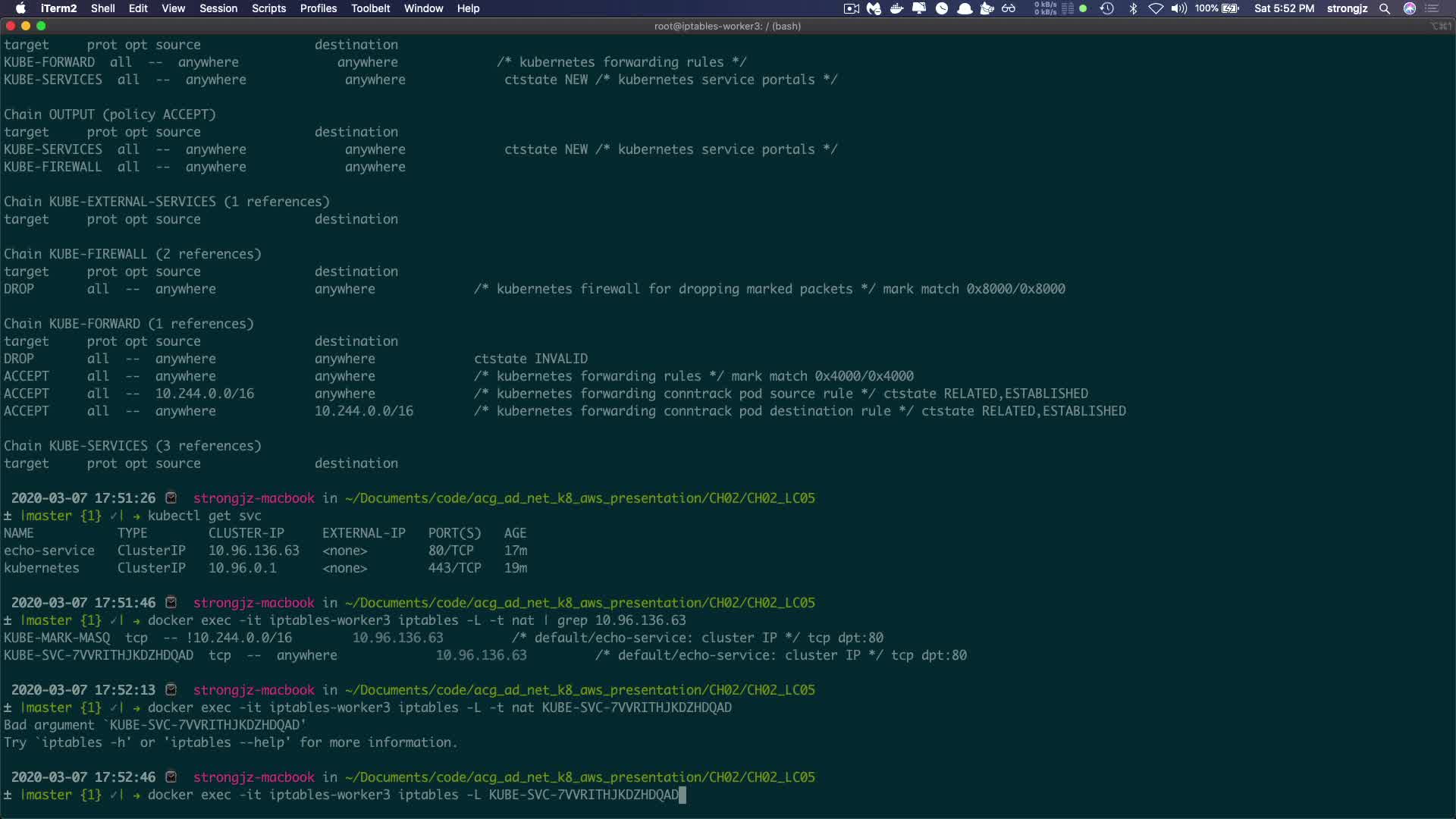Click the command line at the cursor

coord(682,795)
